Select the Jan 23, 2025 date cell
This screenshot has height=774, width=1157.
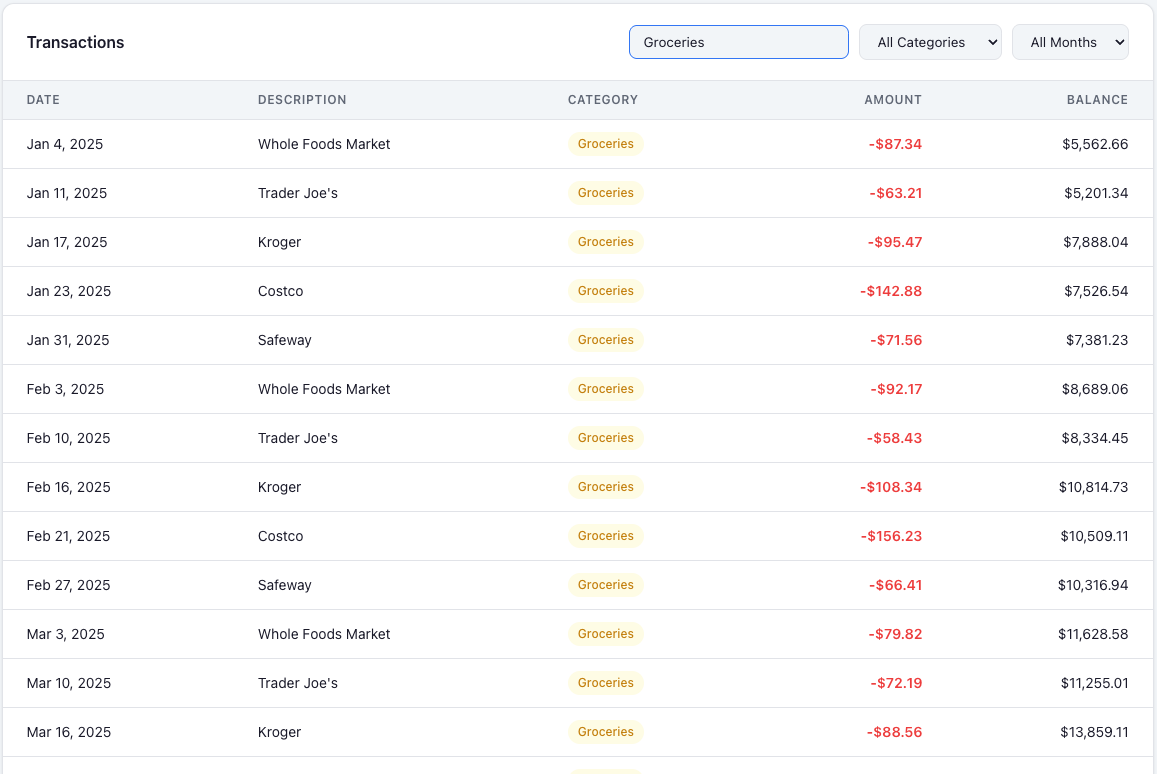(69, 291)
